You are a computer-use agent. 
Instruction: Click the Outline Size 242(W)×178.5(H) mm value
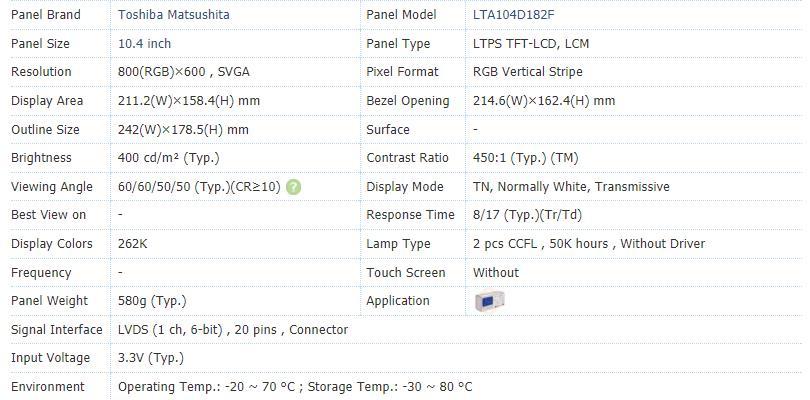click(x=183, y=130)
